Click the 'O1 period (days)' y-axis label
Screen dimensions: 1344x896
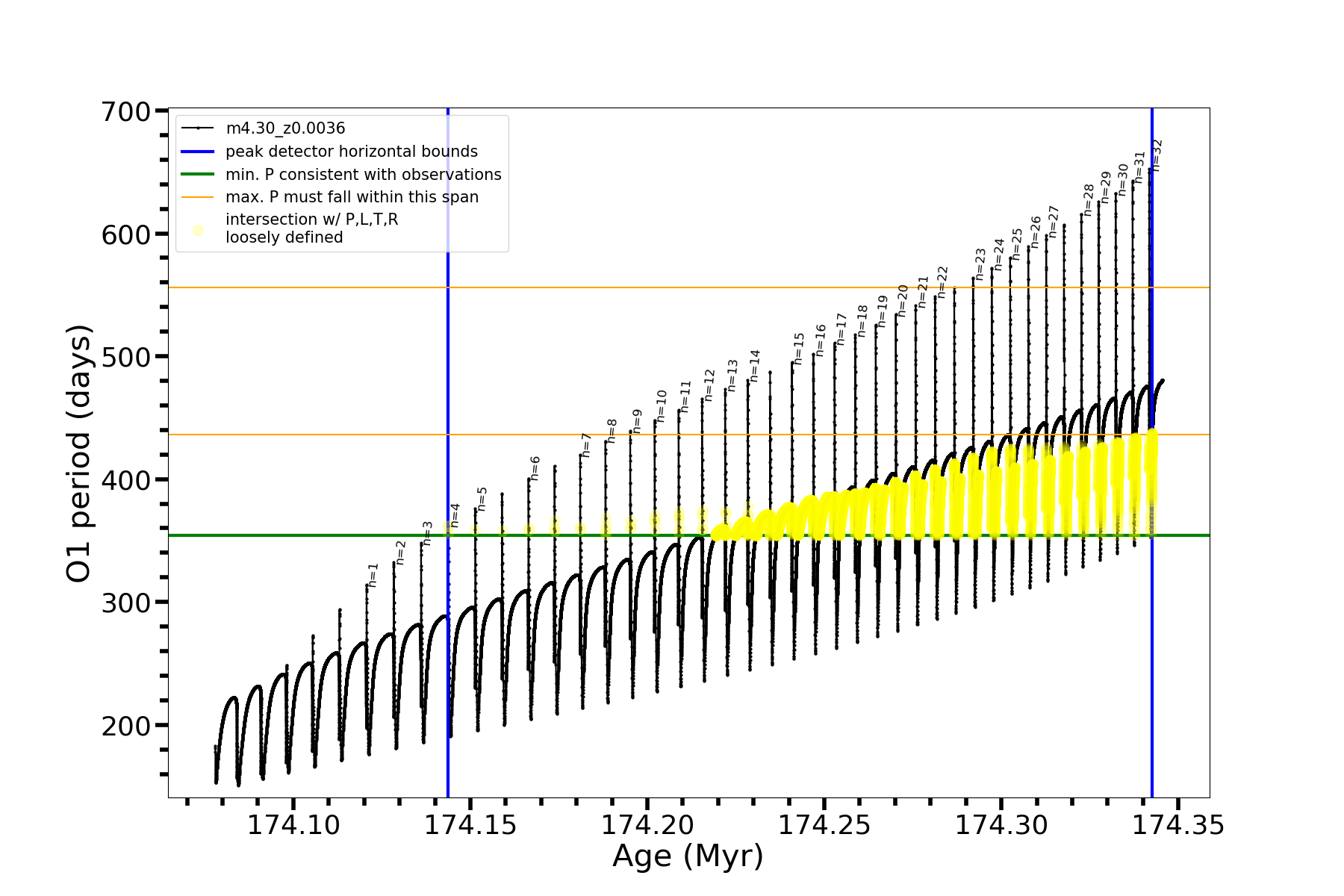pyautogui.click(x=79, y=453)
